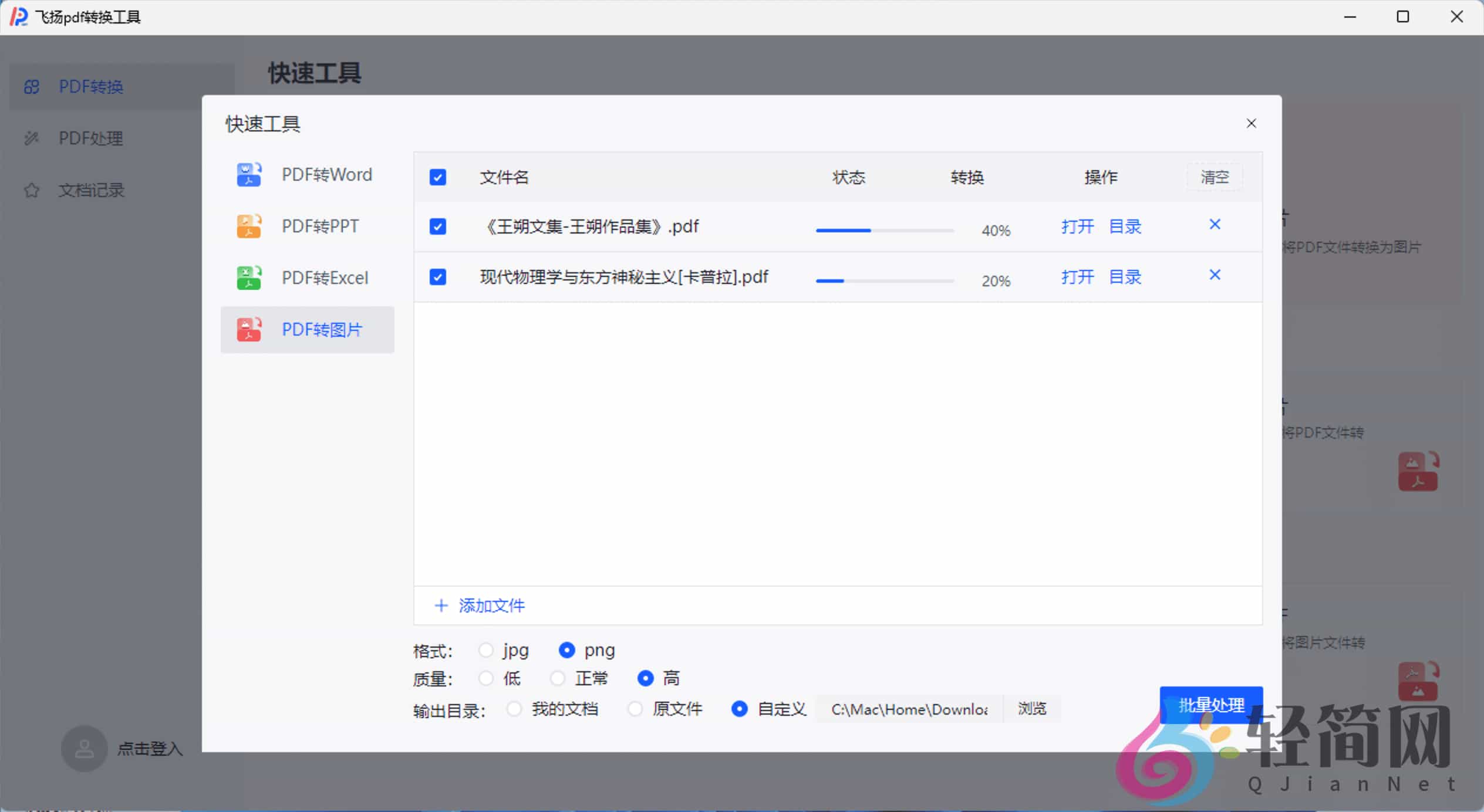The width and height of the screenshot is (1484, 812).
Task: Go to the PDF处理 sidebar section
Action: click(91, 138)
